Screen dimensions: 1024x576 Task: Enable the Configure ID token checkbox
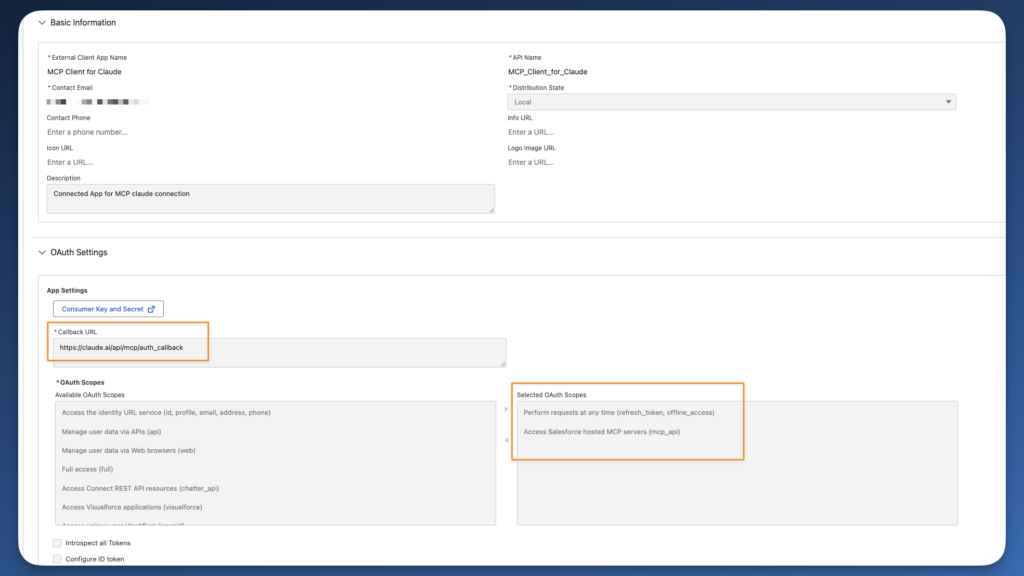click(57, 559)
